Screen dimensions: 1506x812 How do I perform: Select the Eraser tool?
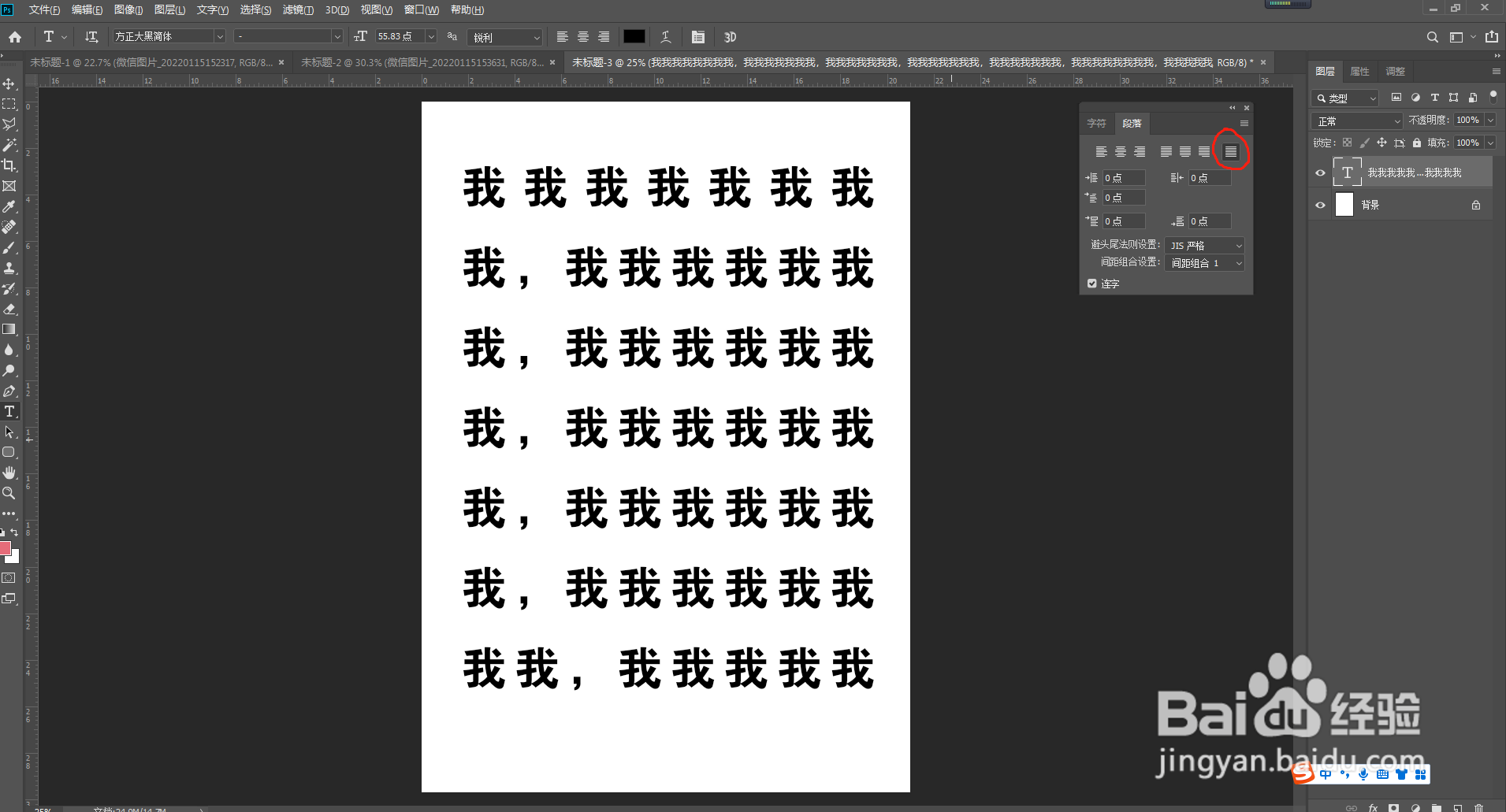(x=9, y=309)
